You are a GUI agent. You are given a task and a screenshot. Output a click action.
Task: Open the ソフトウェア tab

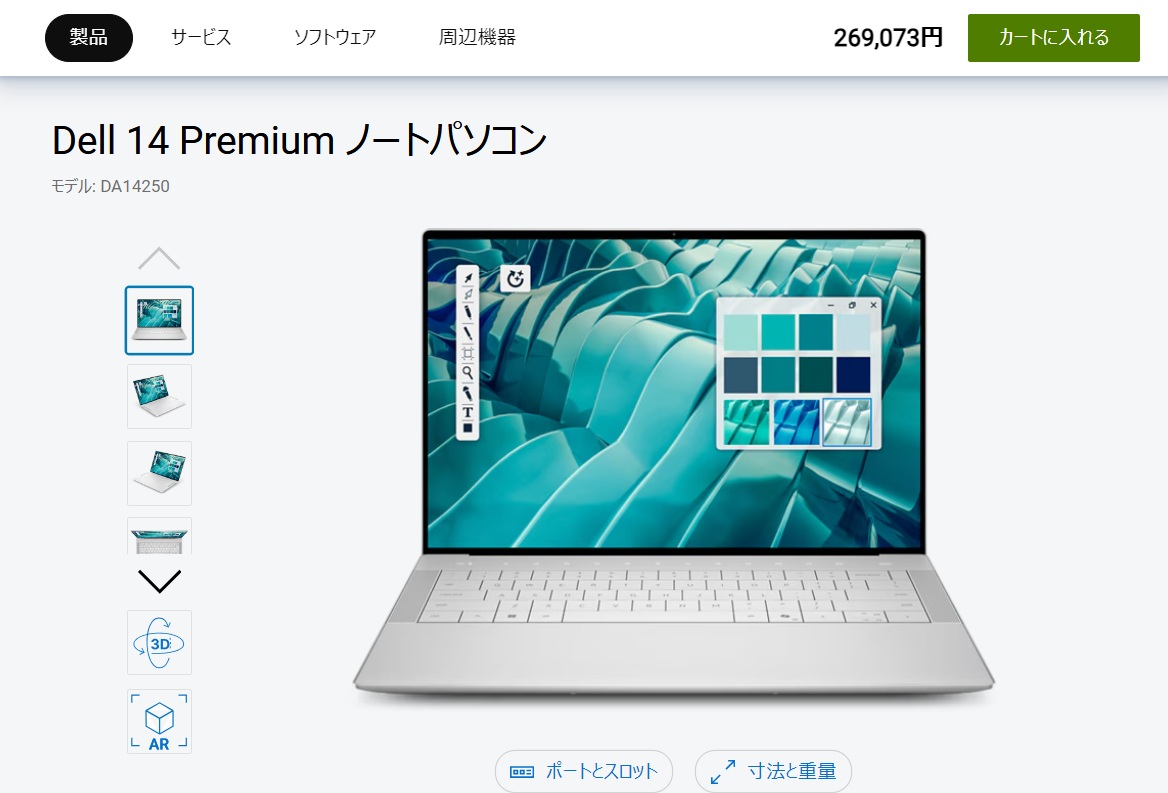pyautogui.click(x=334, y=37)
